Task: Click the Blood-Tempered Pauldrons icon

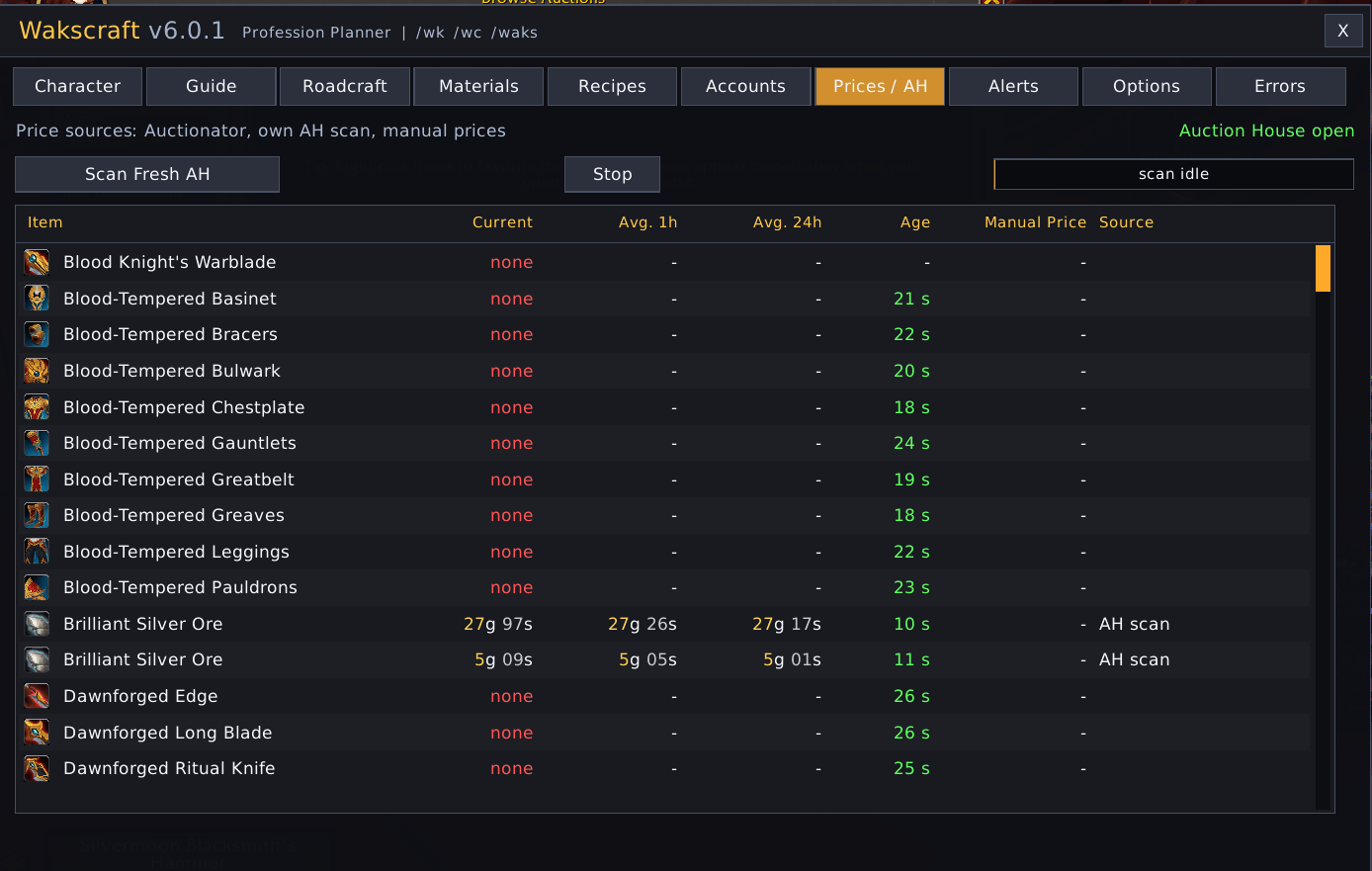Action: 37,587
